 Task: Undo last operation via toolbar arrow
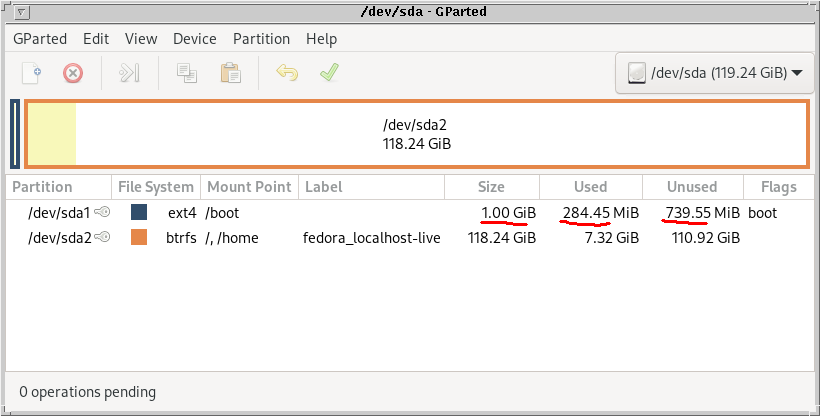(287, 73)
